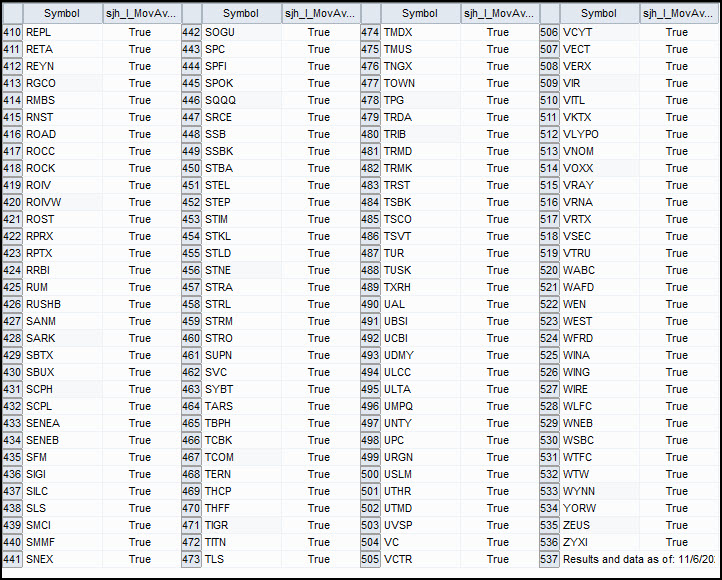Select the VRTX symbol cell

[600, 220]
